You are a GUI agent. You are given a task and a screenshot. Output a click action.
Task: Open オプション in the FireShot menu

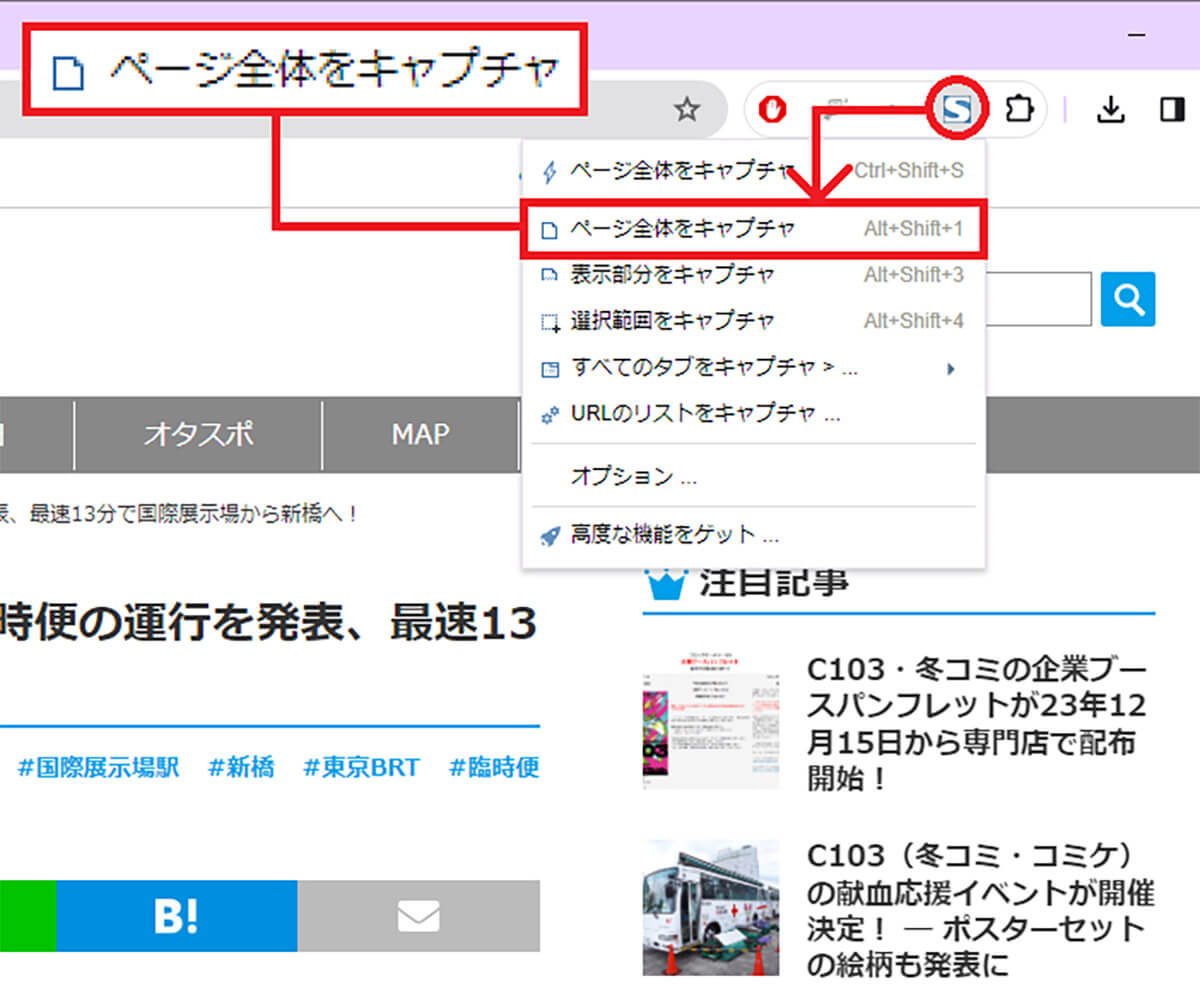tap(753, 476)
